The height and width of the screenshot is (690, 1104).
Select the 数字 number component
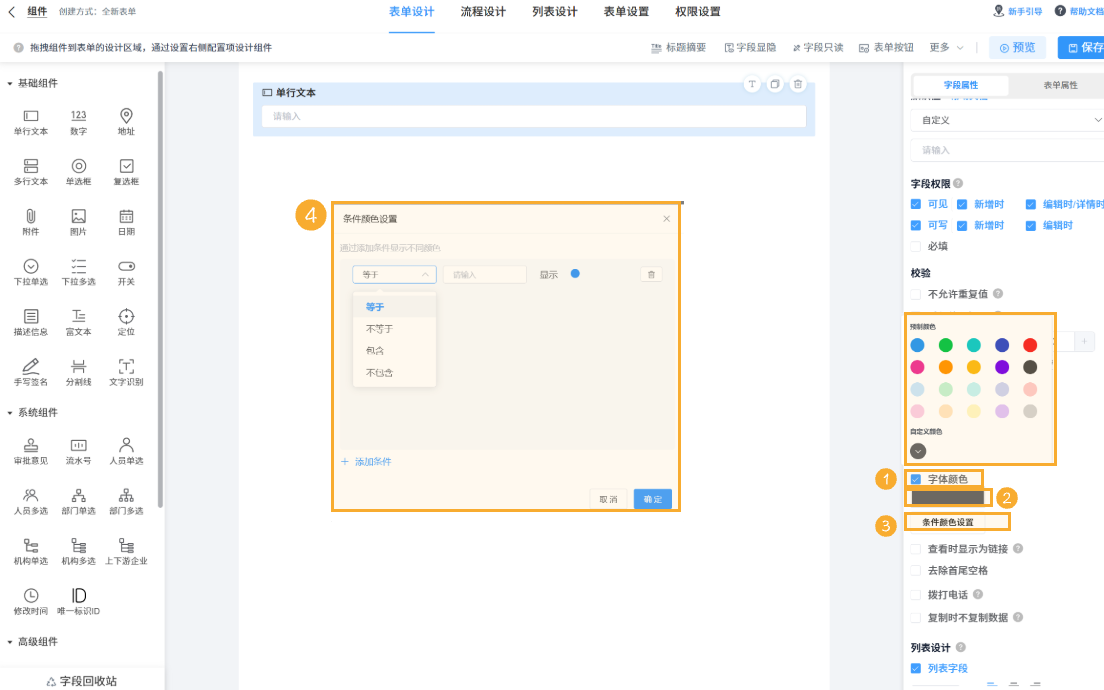(79, 122)
